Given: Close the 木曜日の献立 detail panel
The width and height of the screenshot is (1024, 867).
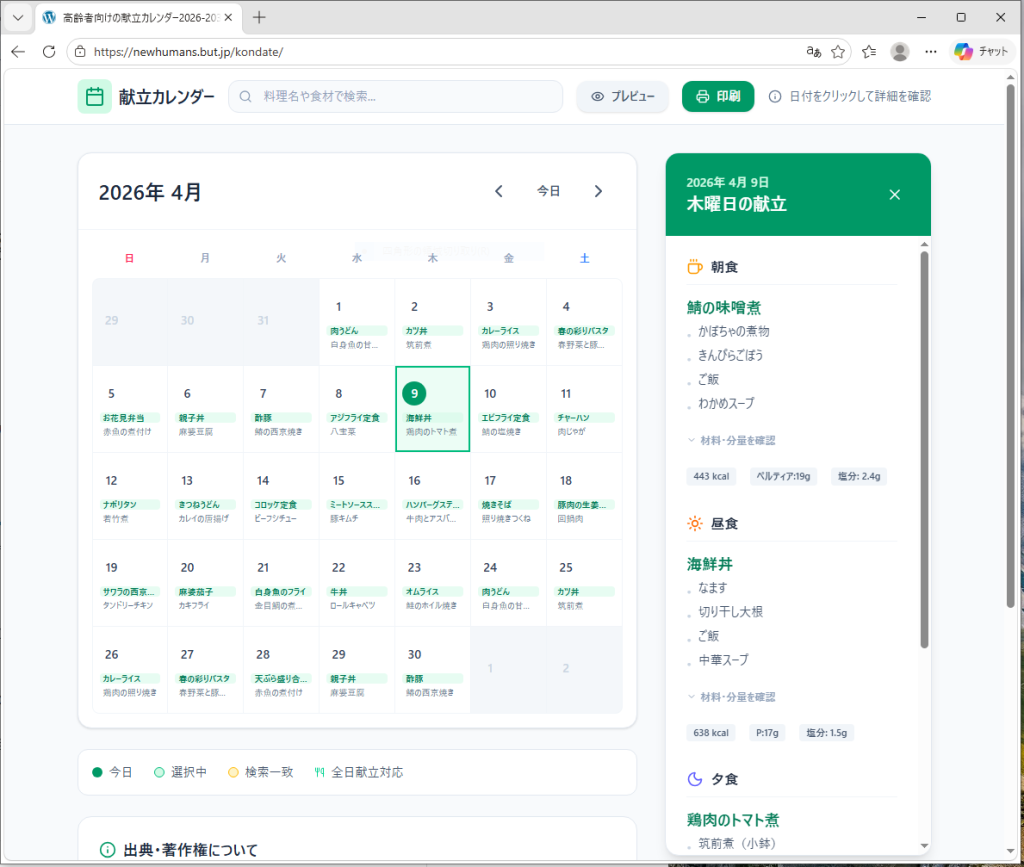Looking at the screenshot, I should (x=895, y=194).
